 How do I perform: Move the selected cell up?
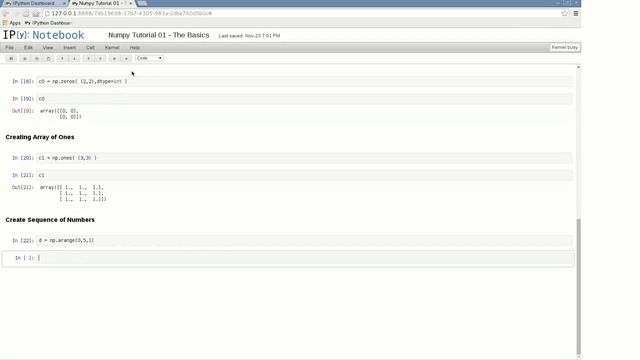[x=62, y=58]
